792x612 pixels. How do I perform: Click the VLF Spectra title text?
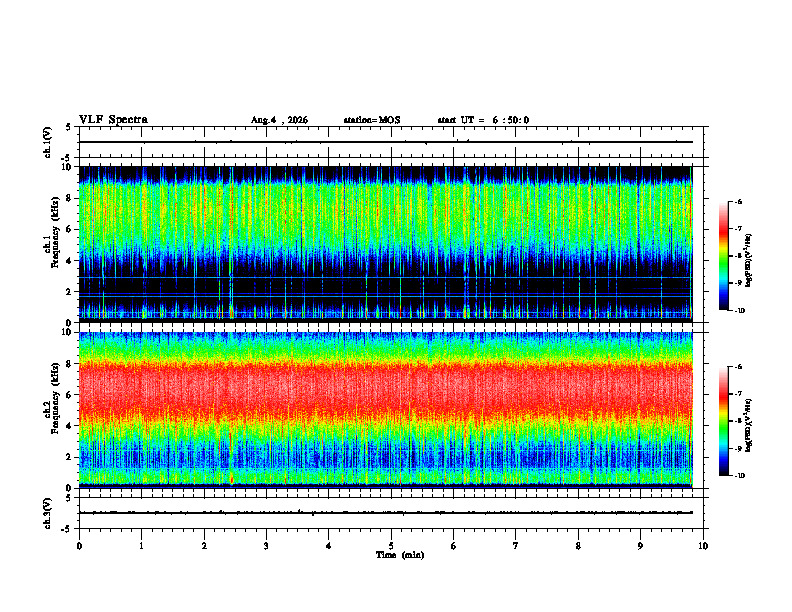pos(113,120)
